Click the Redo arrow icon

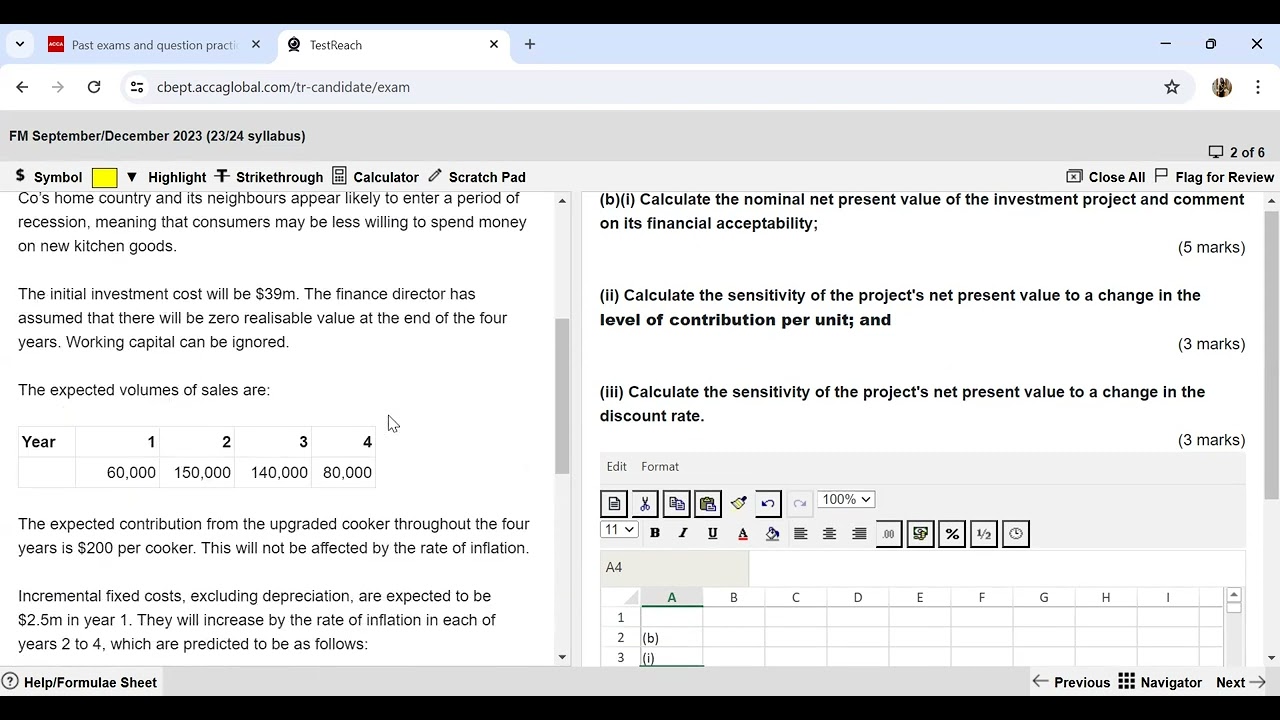pyautogui.click(x=799, y=504)
